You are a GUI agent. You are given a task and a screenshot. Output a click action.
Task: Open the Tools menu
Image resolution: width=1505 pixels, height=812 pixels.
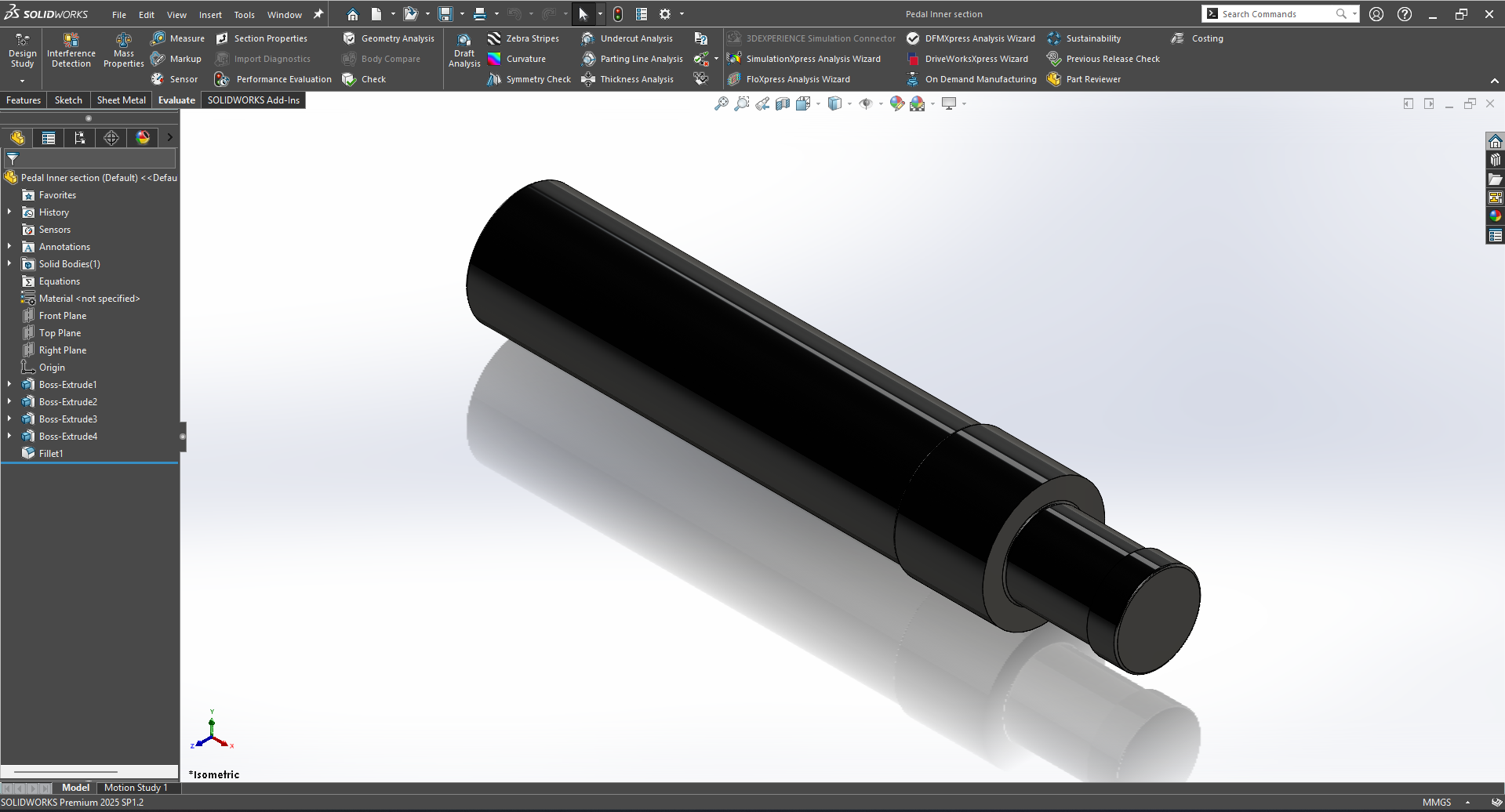(x=244, y=15)
